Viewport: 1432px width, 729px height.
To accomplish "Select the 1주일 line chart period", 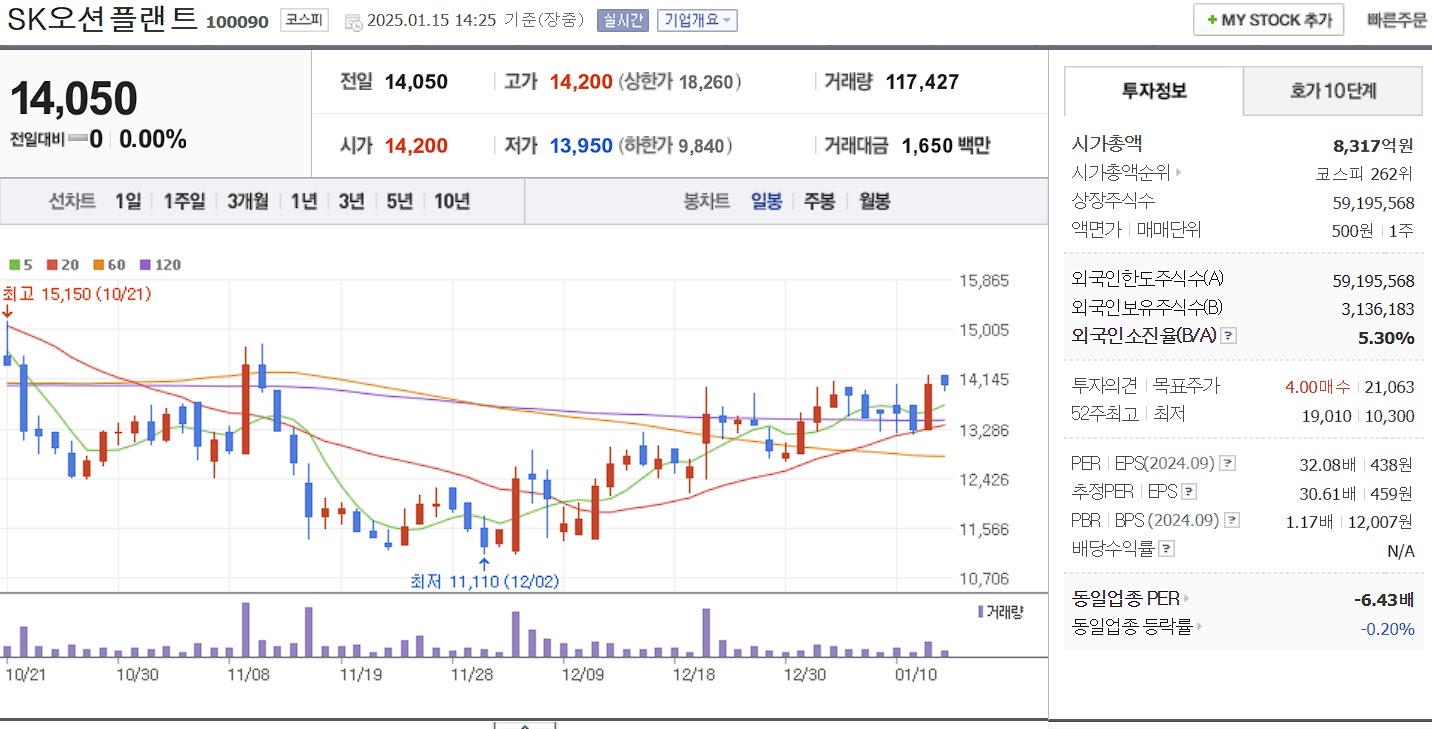I will [x=184, y=201].
